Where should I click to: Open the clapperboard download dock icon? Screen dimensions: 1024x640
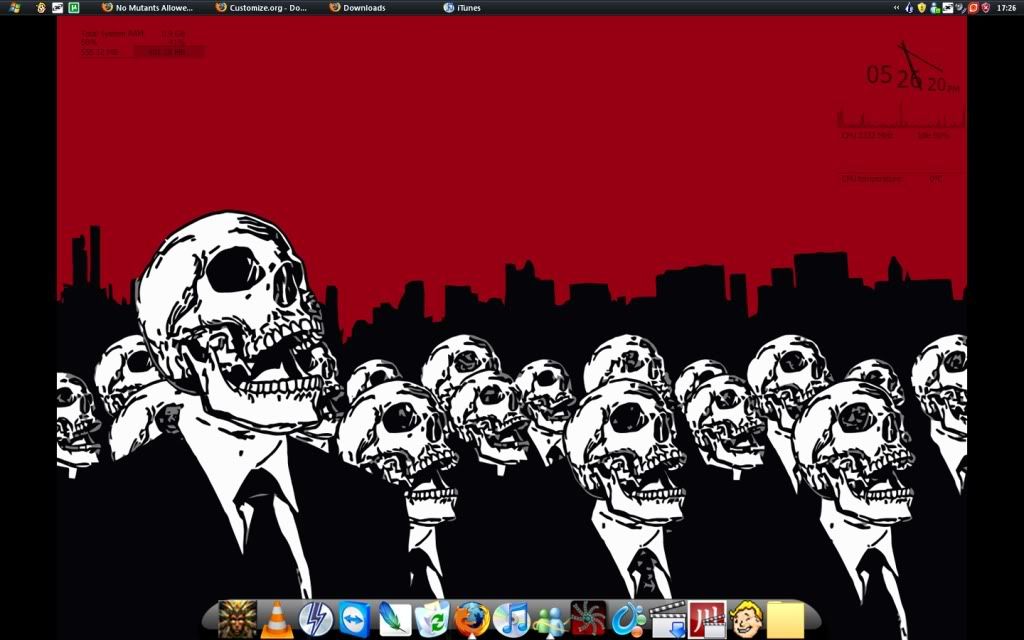tap(667, 619)
